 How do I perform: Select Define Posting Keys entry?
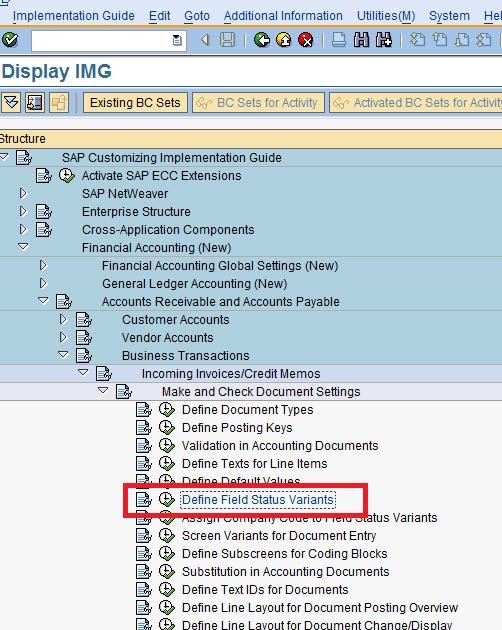pyautogui.click(x=237, y=428)
